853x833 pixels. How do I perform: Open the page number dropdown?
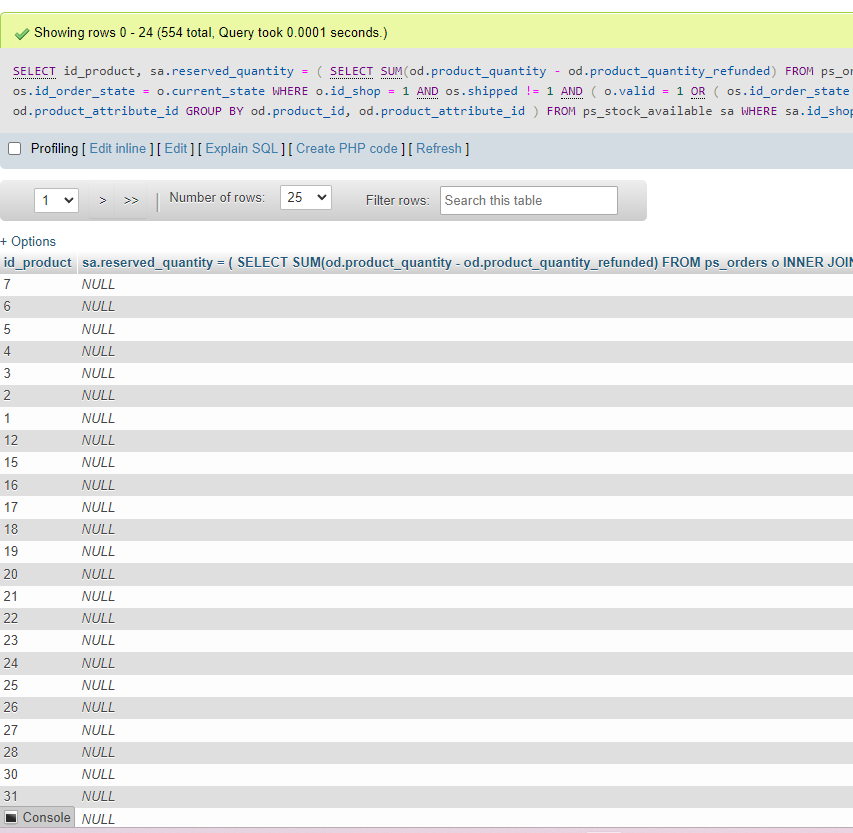coord(57,200)
